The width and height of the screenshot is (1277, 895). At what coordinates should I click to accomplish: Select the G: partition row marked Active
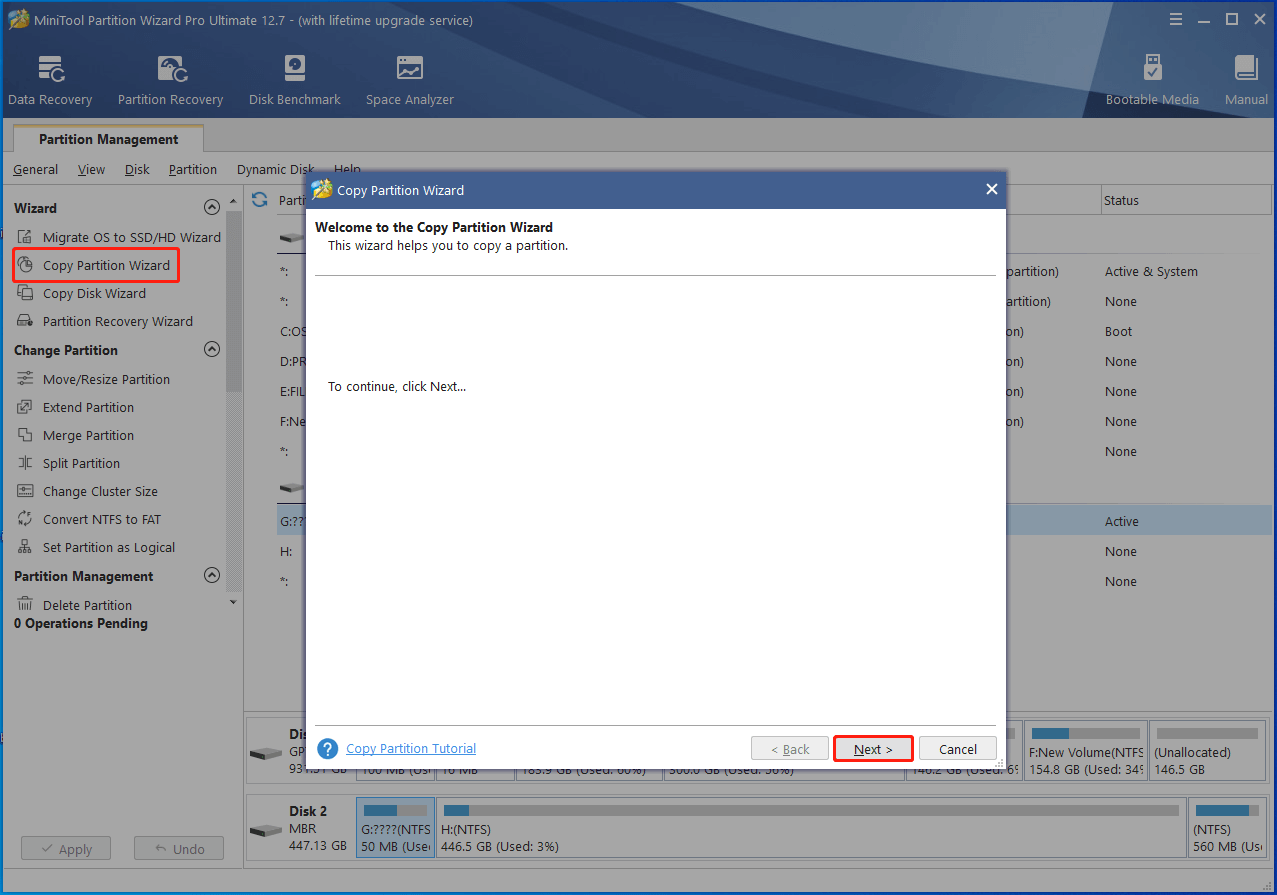(x=776, y=521)
